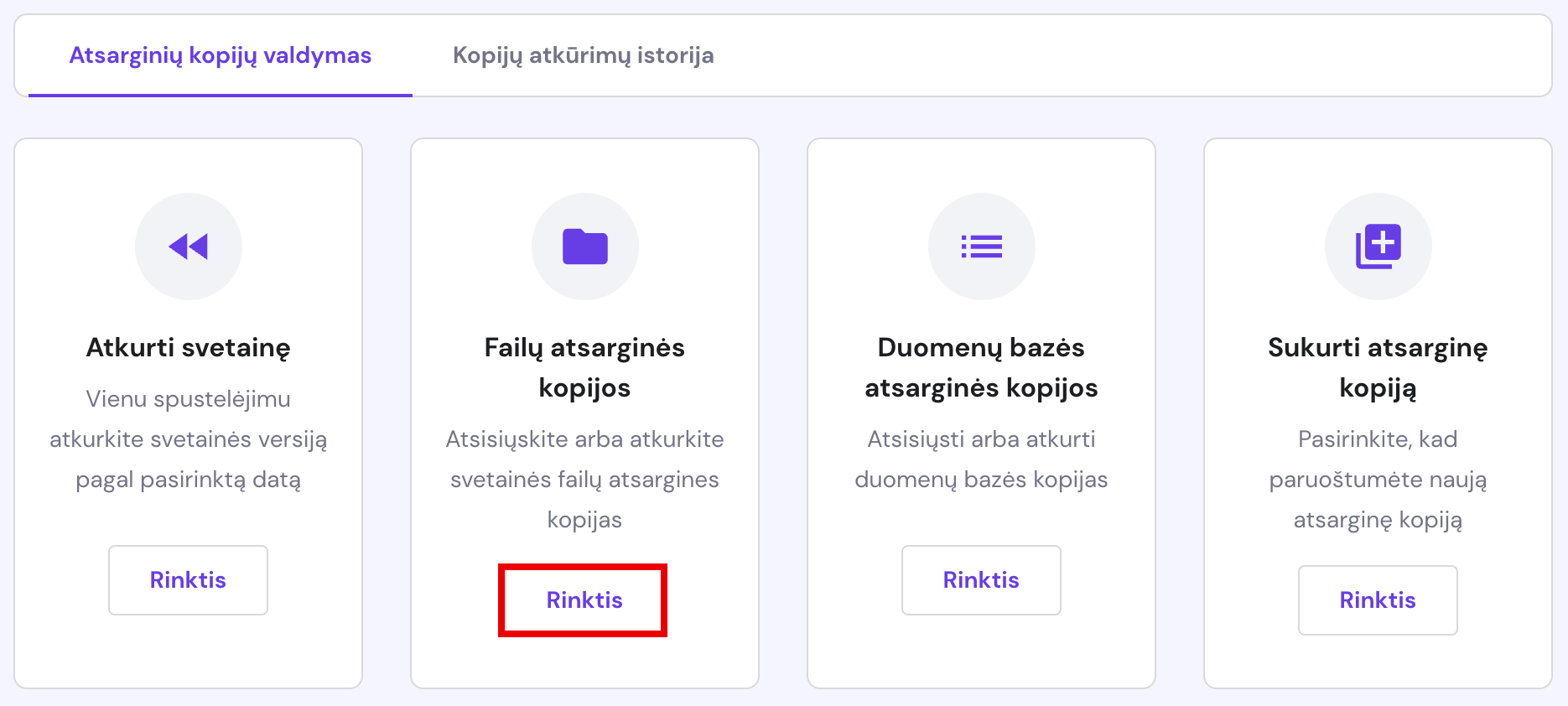1568x706 pixels.
Task: Select the purple folder icon for Failų atsarginės kopijos
Action: [x=584, y=246]
